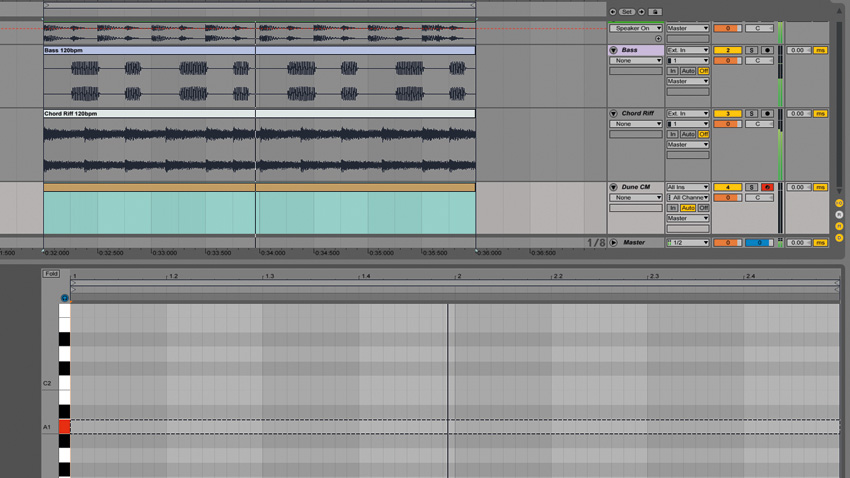850x478 pixels.
Task: Arm the Chord Riff track record button
Action: pyautogui.click(x=767, y=114)
